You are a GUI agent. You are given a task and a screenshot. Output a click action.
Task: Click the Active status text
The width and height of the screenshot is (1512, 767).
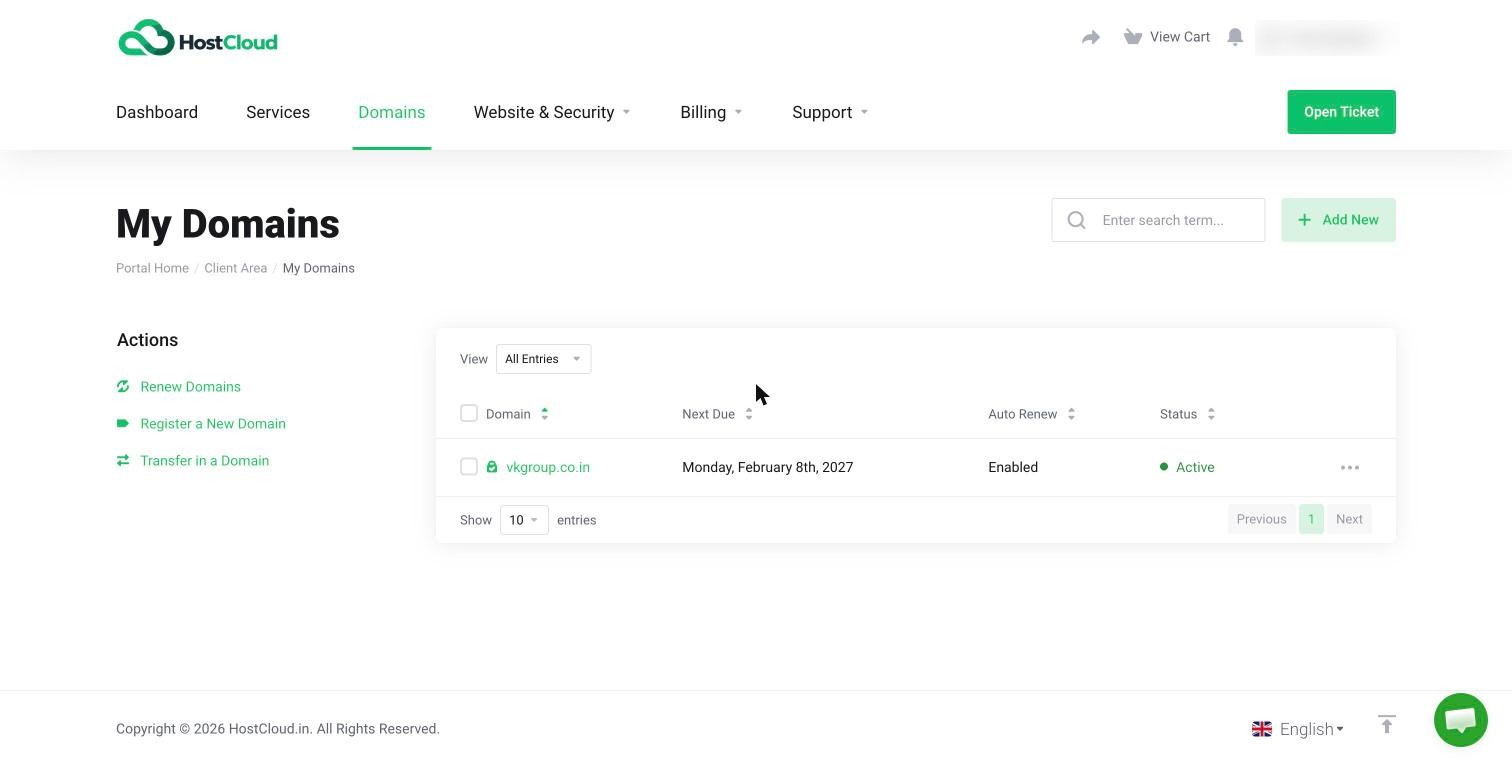(1195, 467)
